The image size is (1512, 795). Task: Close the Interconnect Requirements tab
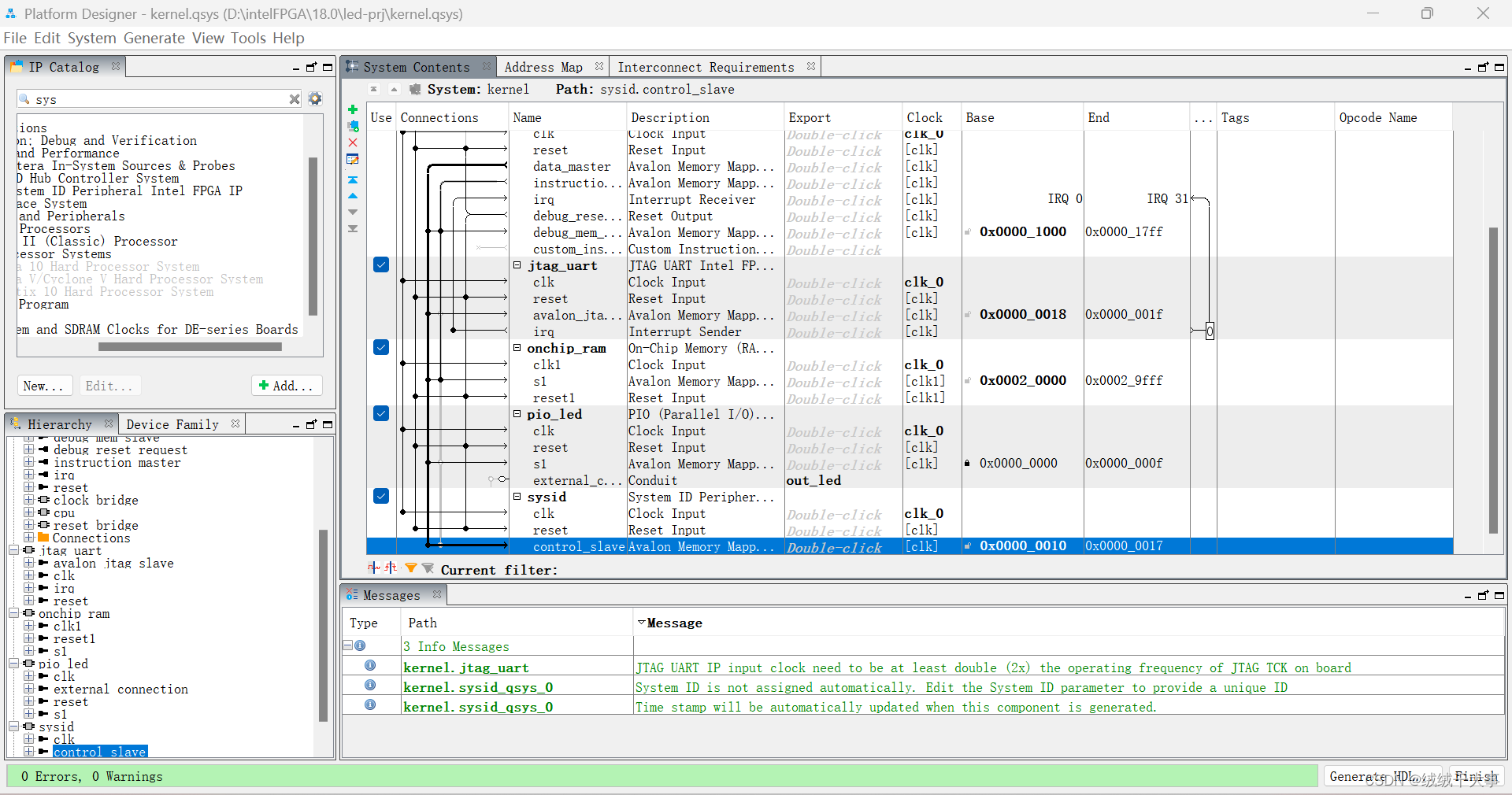point(811,66)
